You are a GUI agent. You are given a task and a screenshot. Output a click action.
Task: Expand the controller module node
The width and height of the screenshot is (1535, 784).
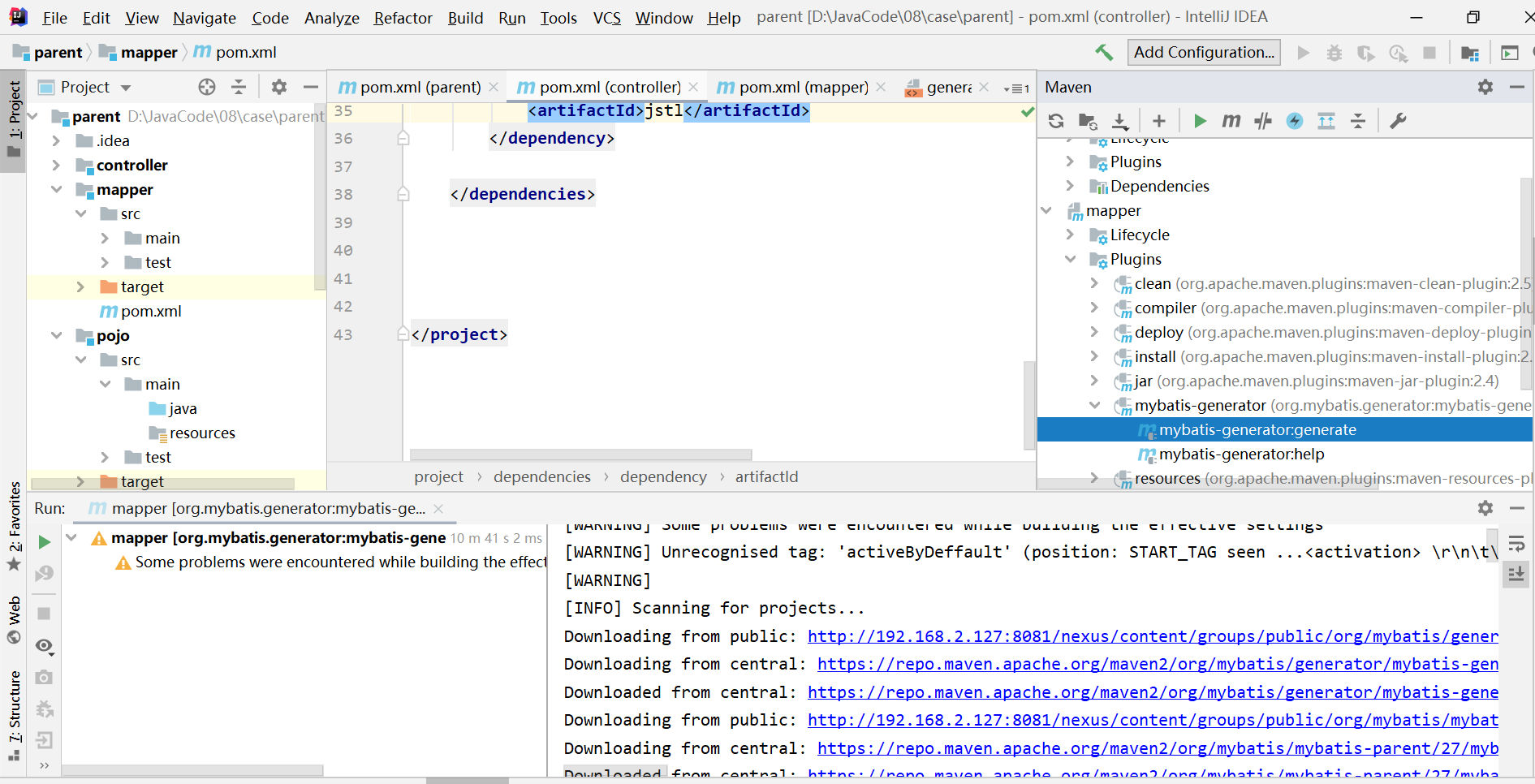coord(56,165)
